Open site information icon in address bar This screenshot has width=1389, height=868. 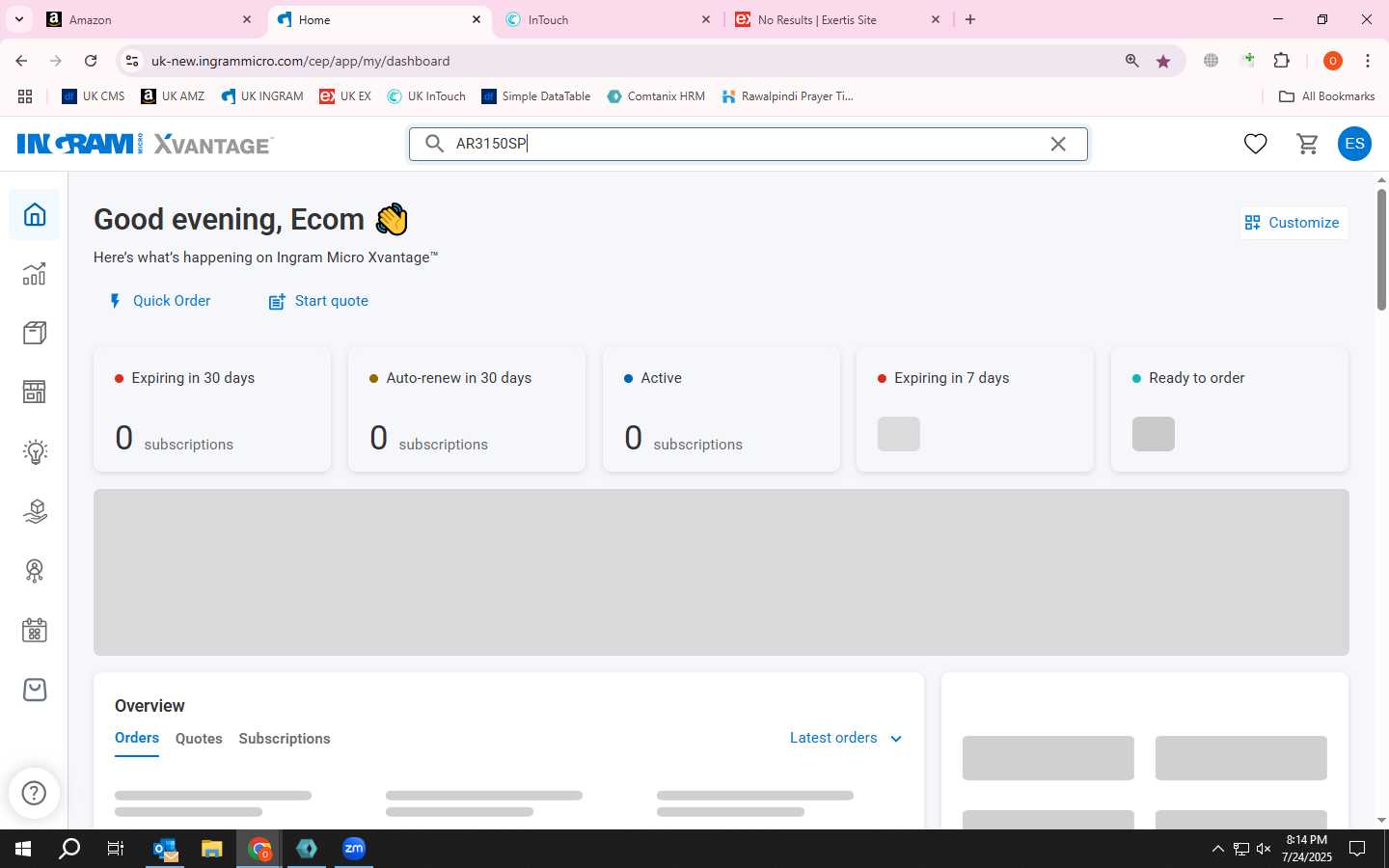point(132,61)
